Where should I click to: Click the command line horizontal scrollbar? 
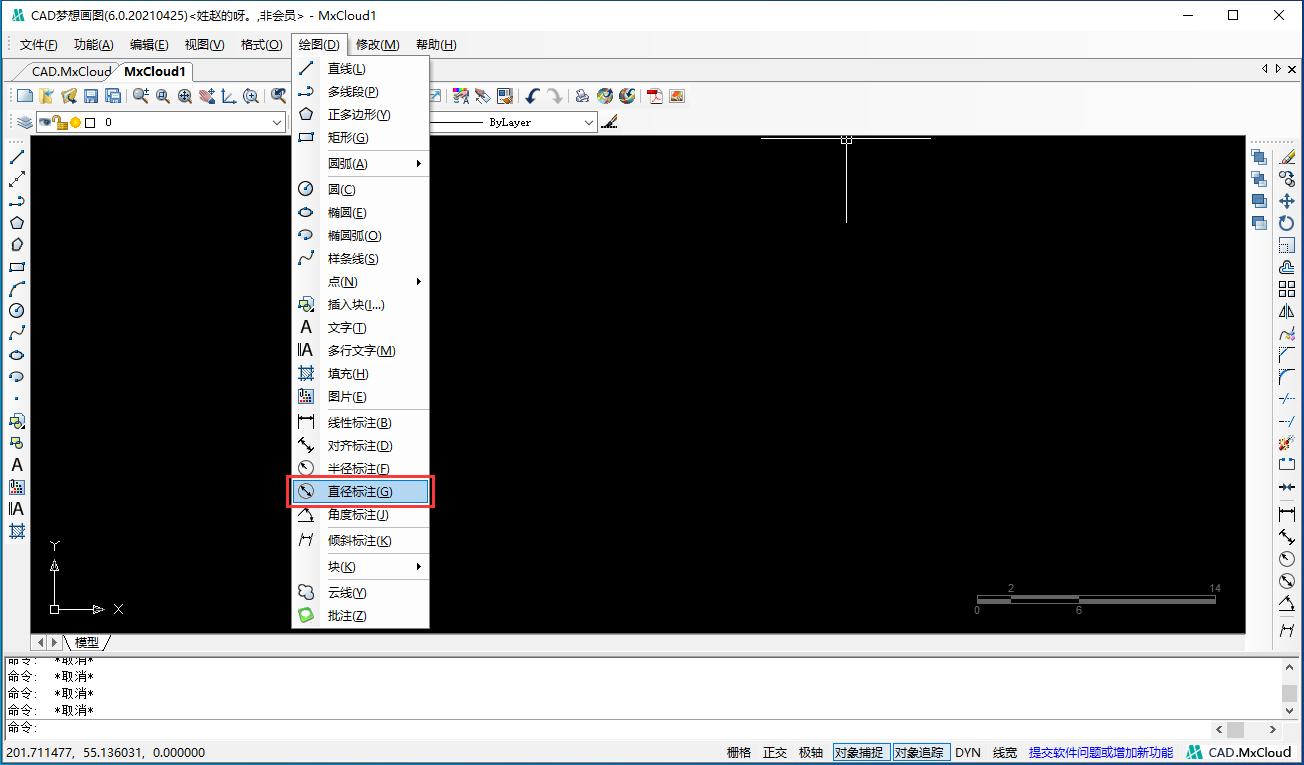click(x=1246, y=729)
